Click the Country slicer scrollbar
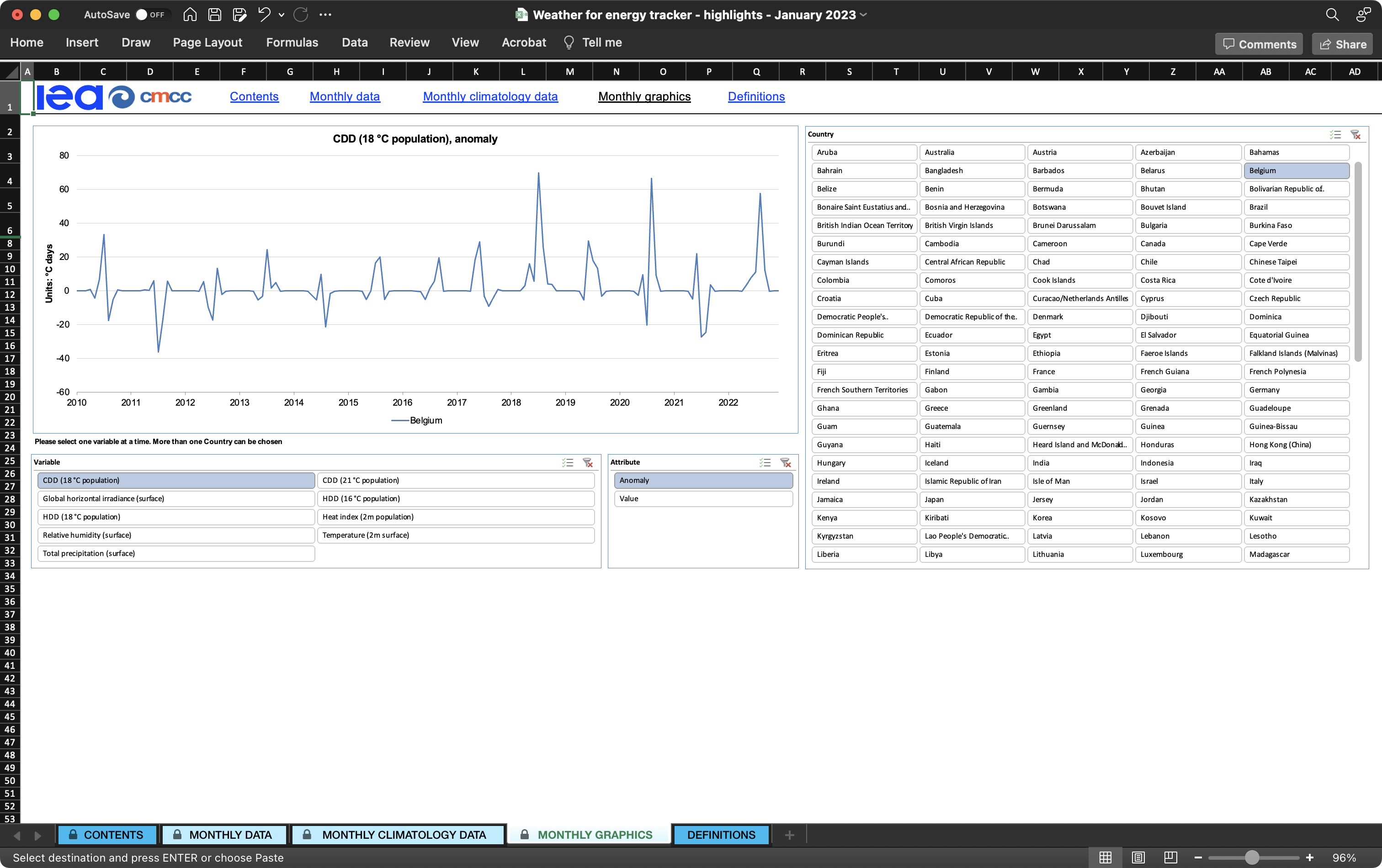The height and width of the screenshot is (868, 1382). [x=1358, y=262]
